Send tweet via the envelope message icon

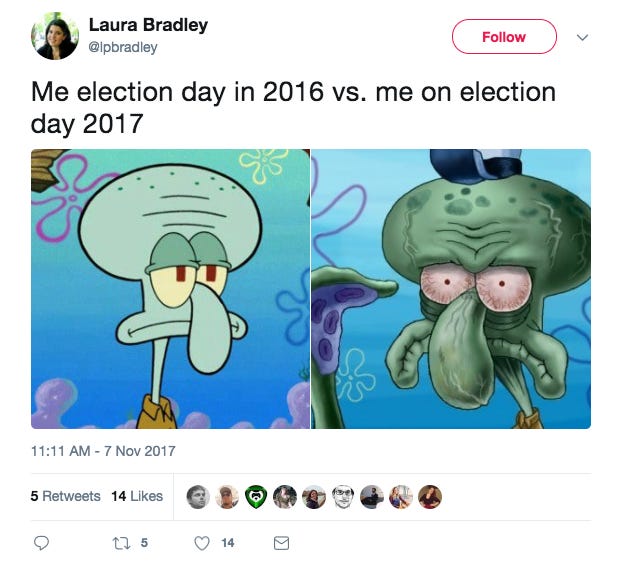click(x=281, y=543)
